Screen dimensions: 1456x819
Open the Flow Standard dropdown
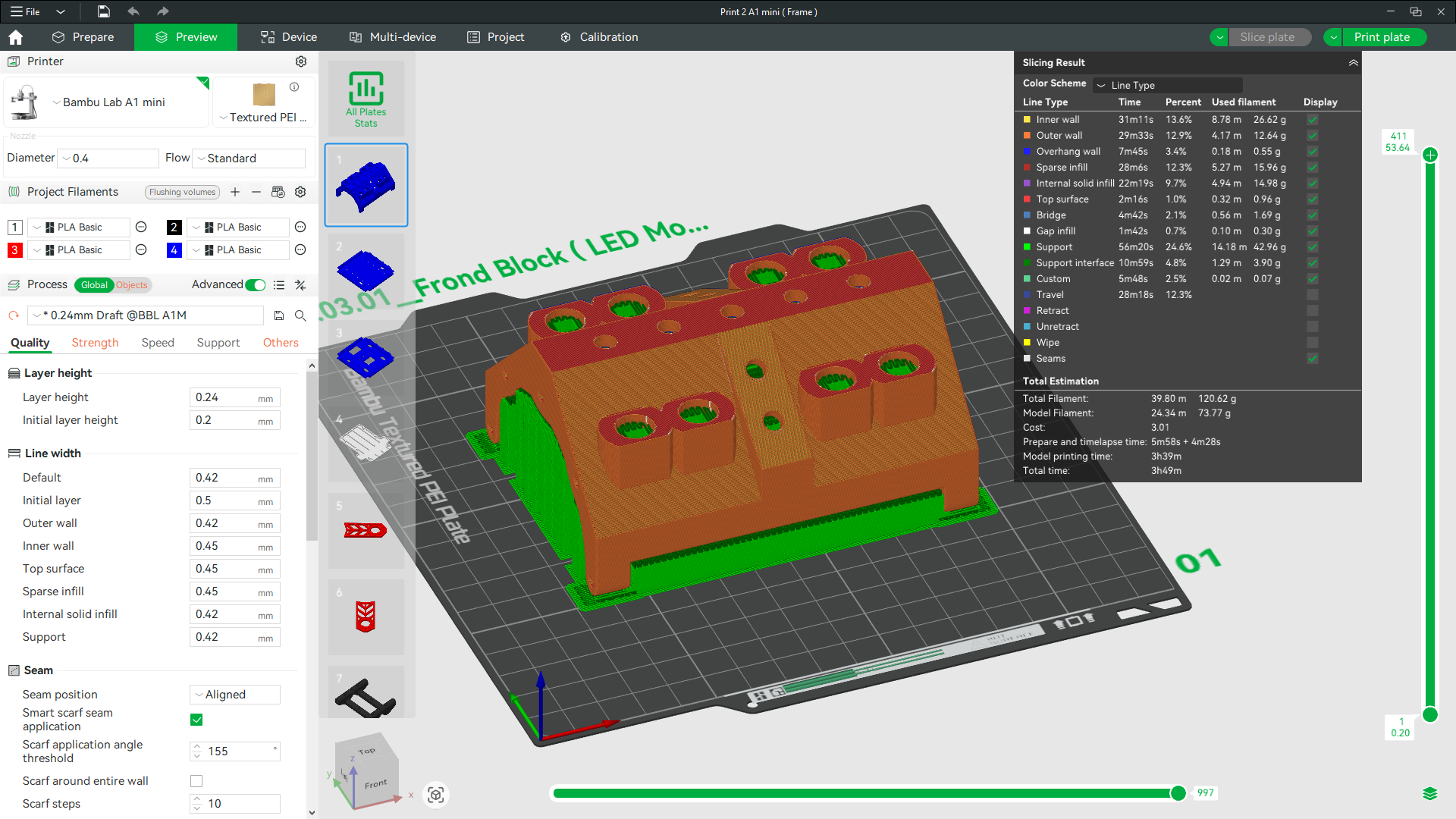249,158
